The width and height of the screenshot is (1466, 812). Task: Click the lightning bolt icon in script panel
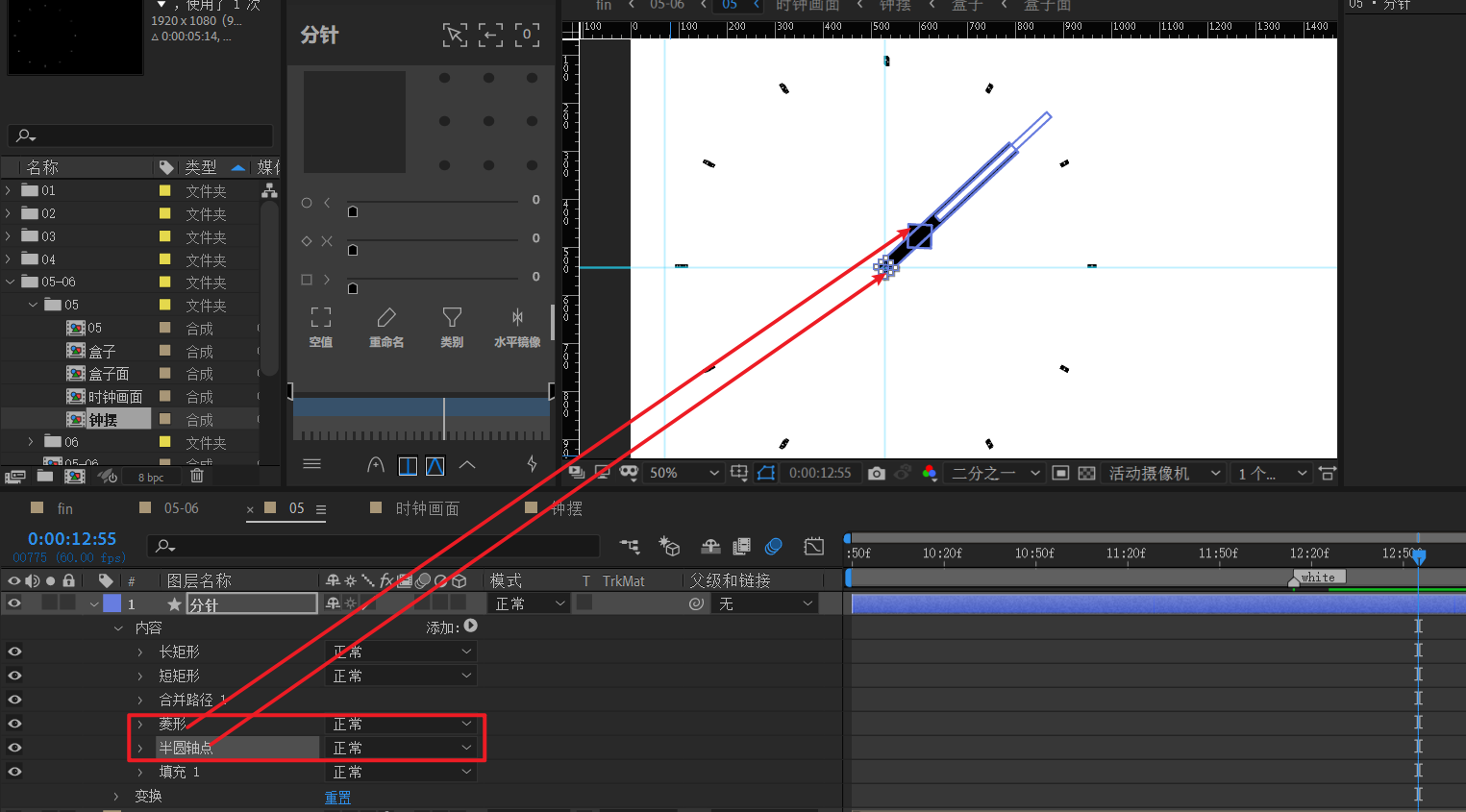[x=532, y=464]
